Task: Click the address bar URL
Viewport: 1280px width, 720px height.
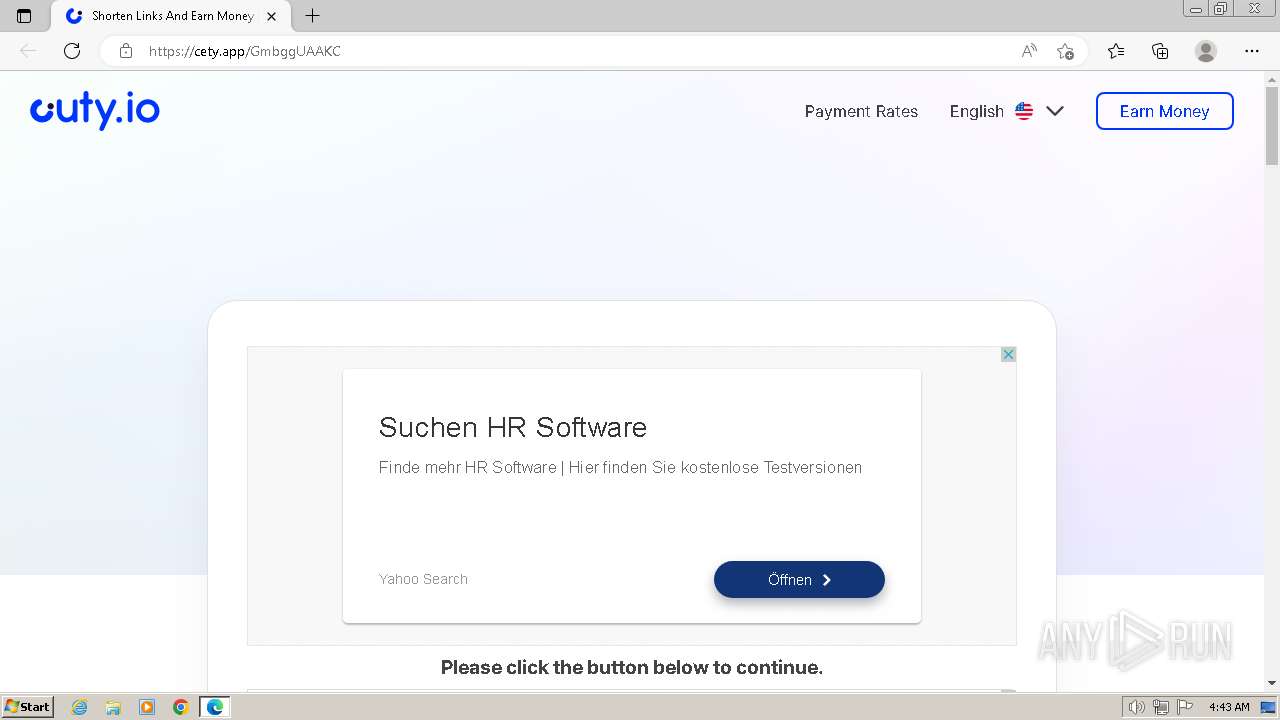Action: [245, 51]
